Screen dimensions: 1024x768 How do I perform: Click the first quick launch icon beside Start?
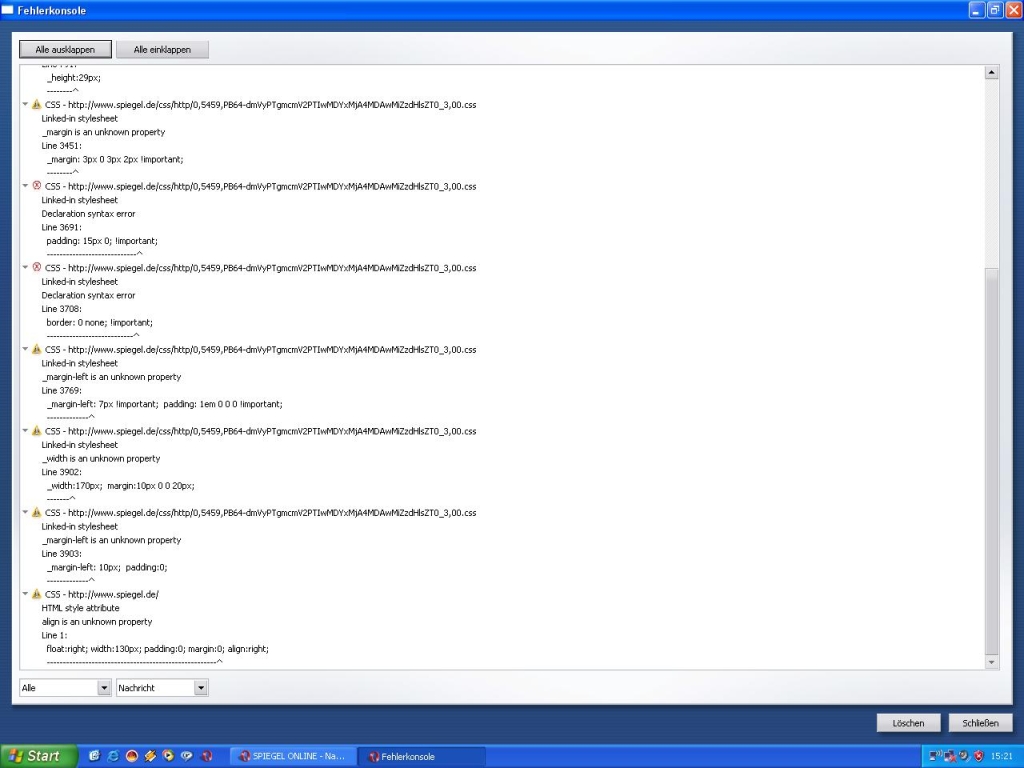click(95, 756)
